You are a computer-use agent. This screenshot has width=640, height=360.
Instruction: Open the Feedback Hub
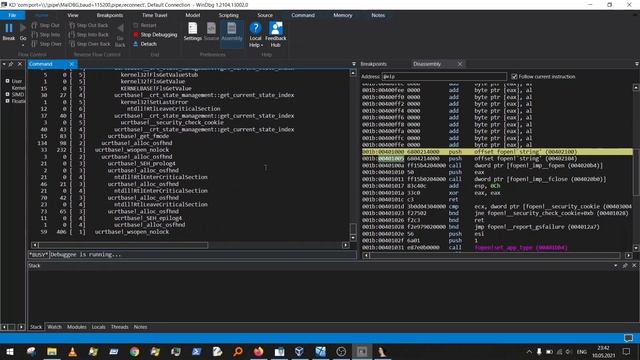276,35
